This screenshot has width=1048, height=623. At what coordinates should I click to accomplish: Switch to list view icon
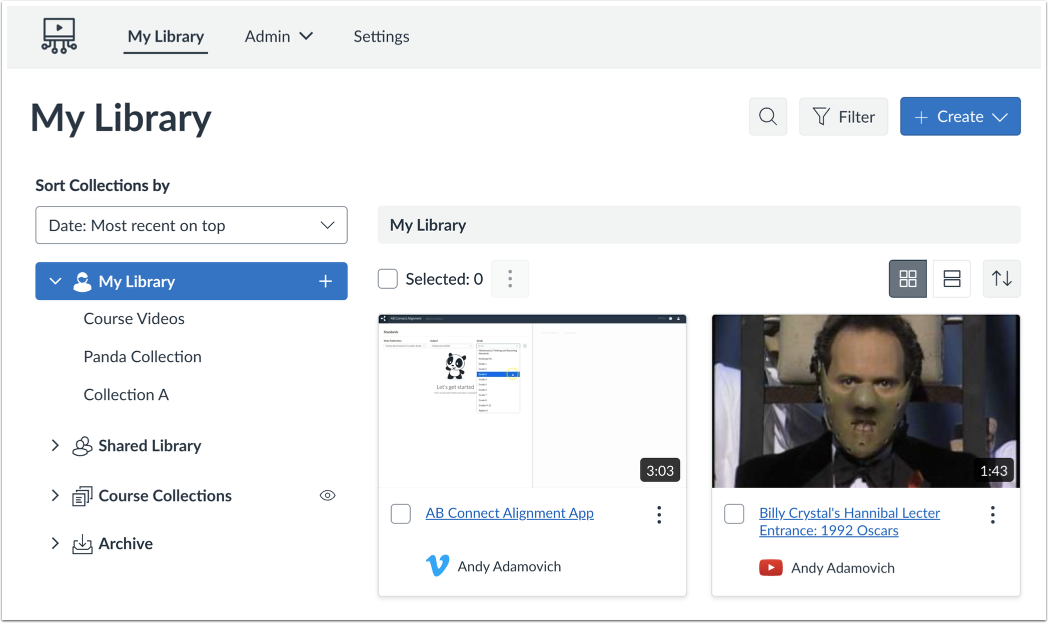(951, 278)
